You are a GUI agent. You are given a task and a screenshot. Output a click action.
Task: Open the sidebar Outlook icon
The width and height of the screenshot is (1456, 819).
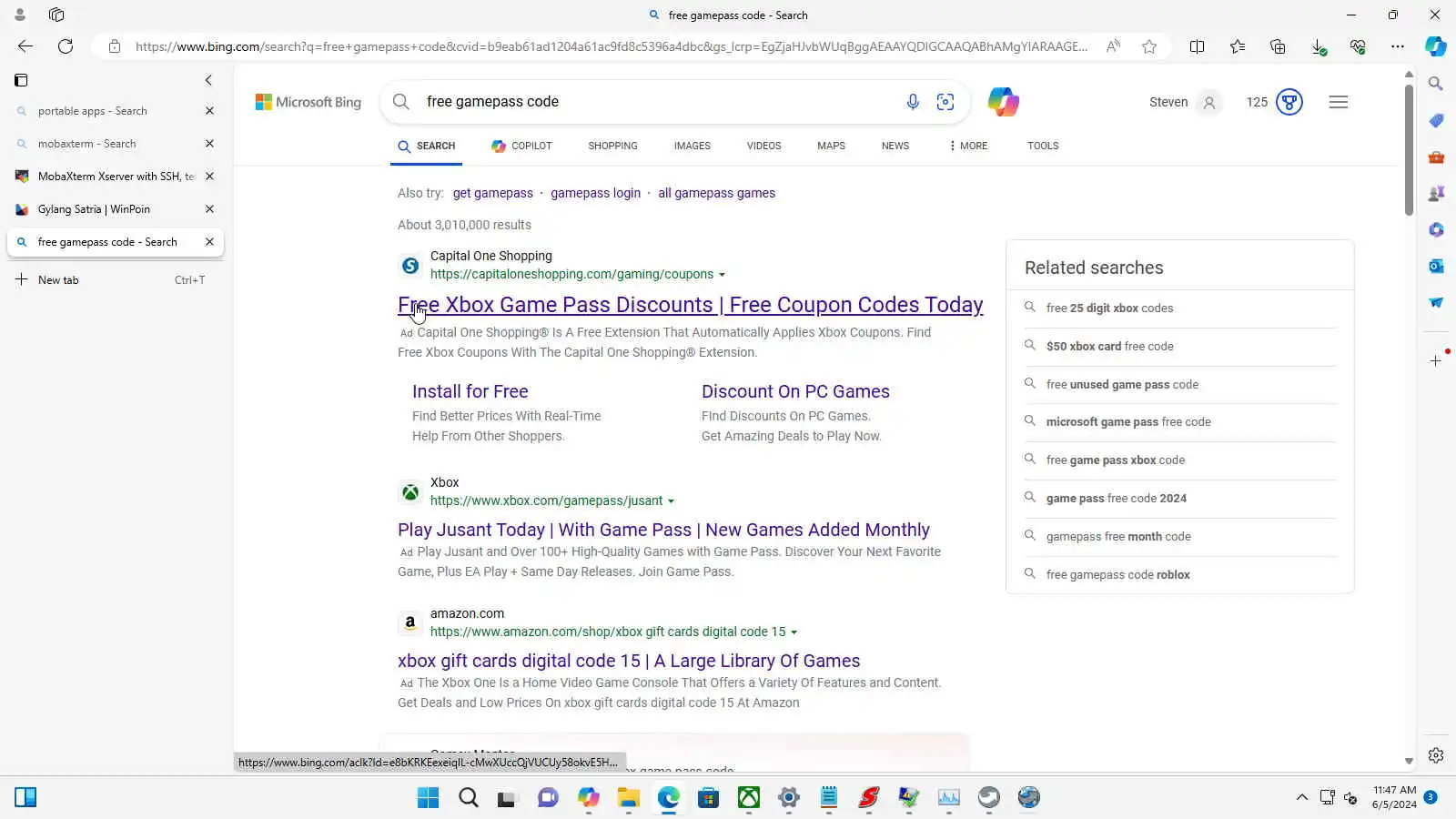1436,266
